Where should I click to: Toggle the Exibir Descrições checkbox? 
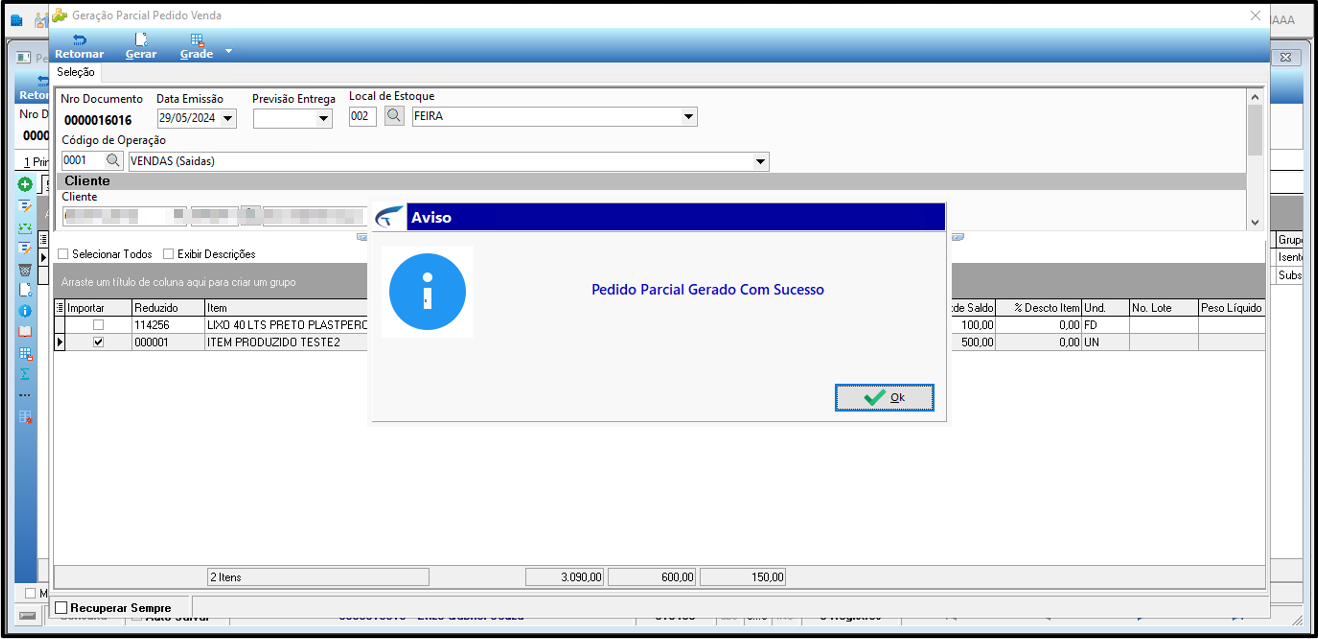[x=168, y=254]
